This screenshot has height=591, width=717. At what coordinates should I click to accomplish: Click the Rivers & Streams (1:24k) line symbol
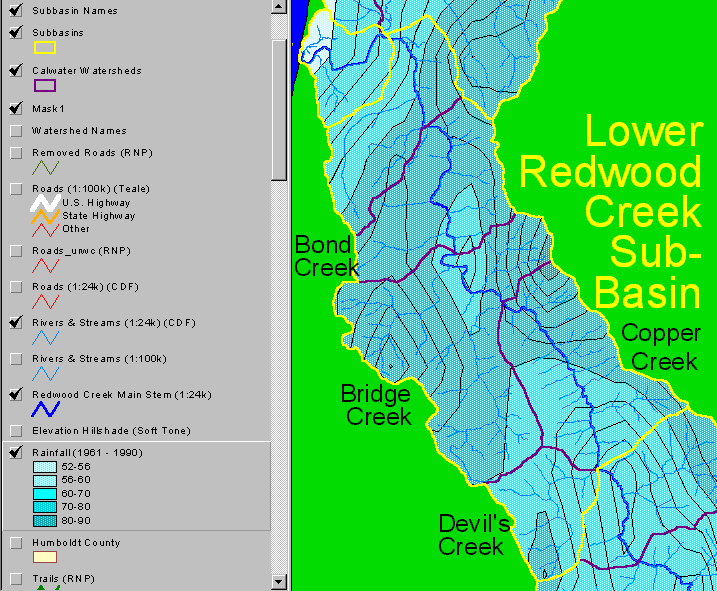pos(45,338)
